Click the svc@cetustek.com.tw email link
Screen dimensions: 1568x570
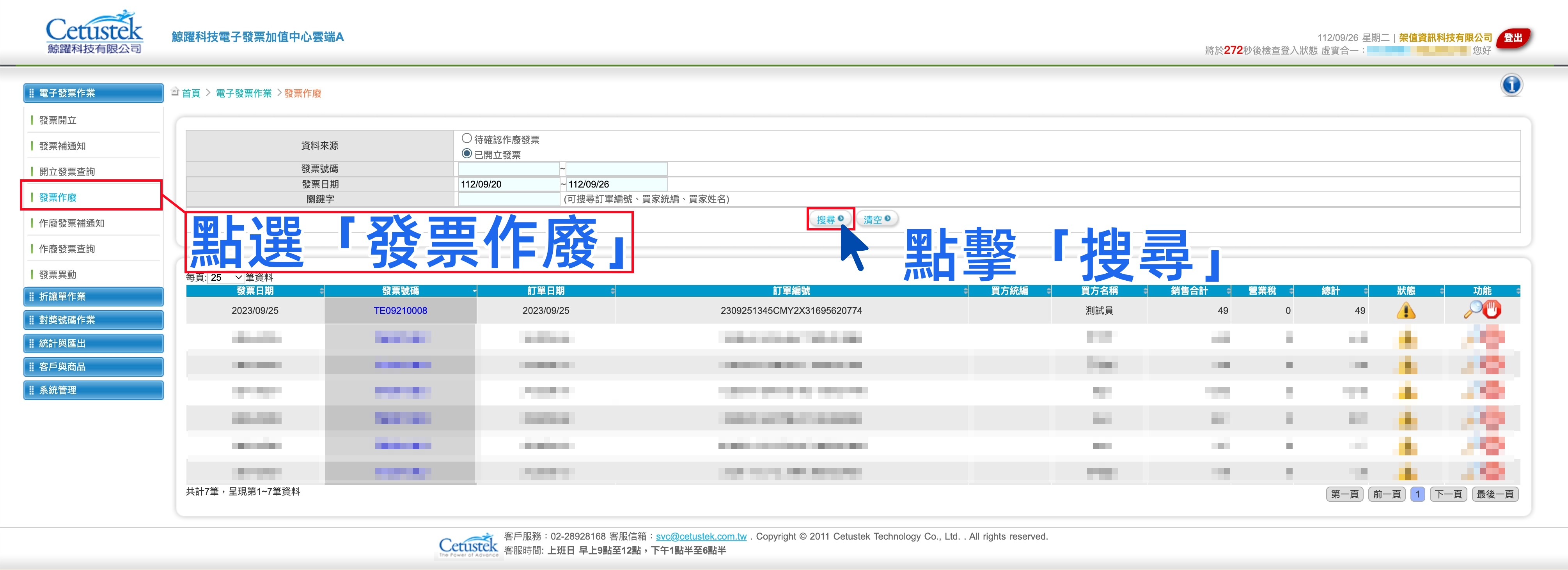click(x=701, y=536)
